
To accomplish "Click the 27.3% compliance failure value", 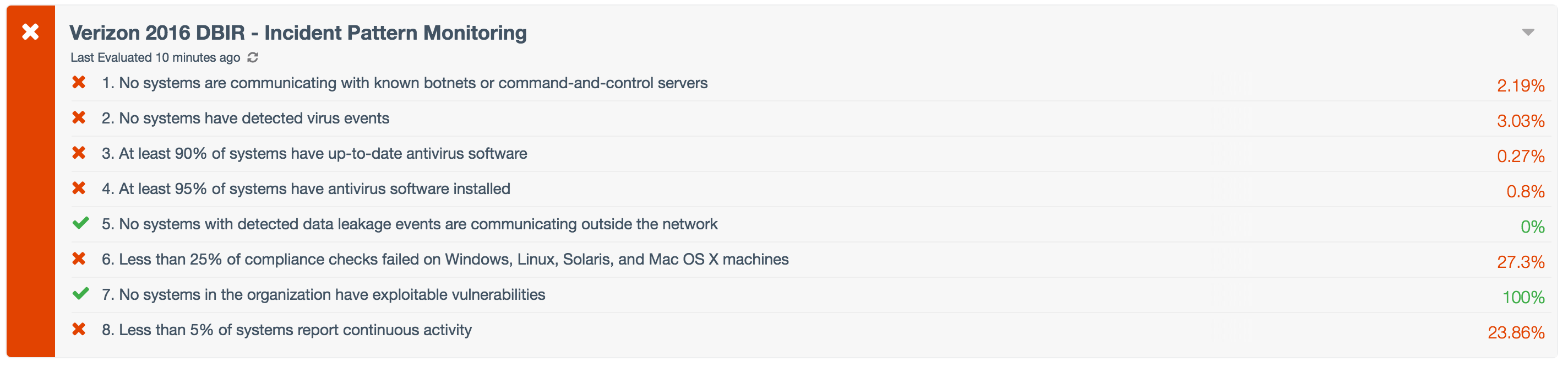I will [1521, 262].
